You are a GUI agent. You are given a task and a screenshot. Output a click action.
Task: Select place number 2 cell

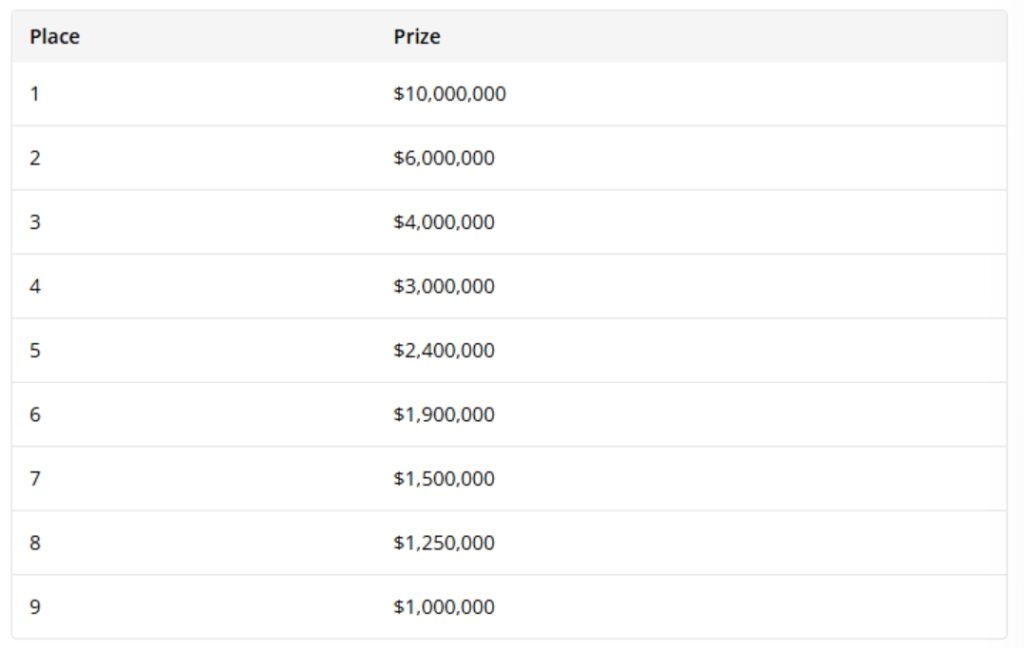[35, 158]
